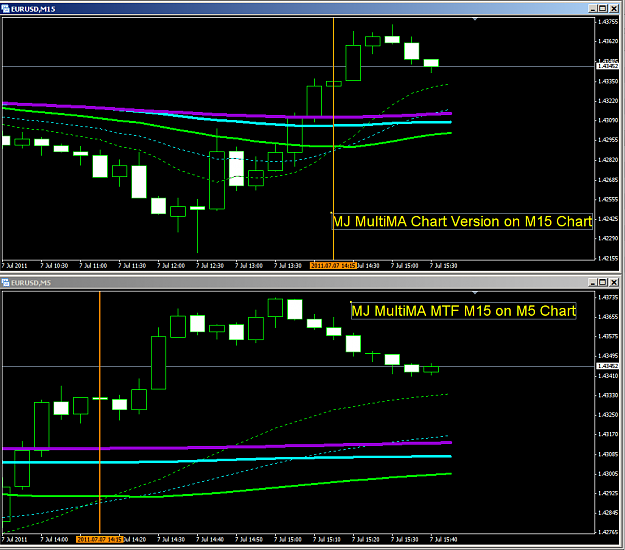Click the 1.42155 price axis label
The image size is (625, 550).
[608, 258]
